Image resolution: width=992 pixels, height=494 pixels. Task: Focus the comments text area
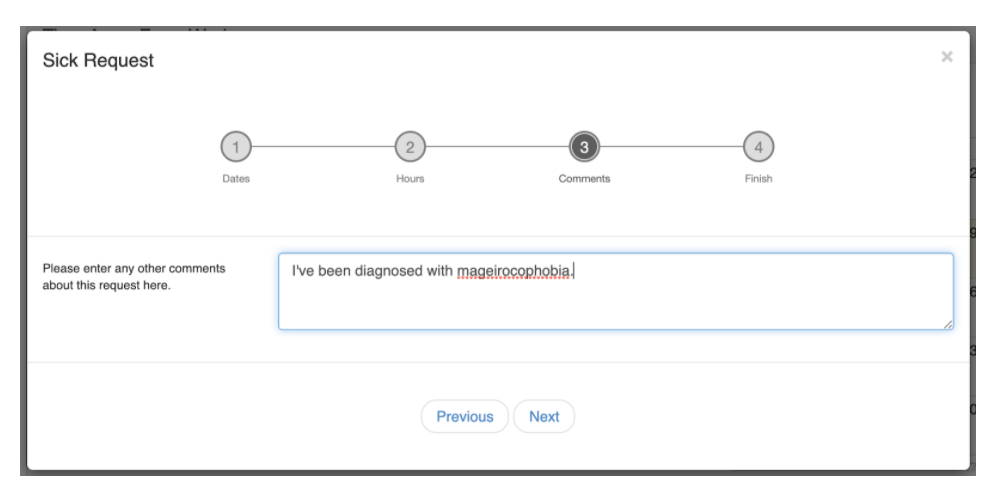pyautogui.click(x=615, y=300)
